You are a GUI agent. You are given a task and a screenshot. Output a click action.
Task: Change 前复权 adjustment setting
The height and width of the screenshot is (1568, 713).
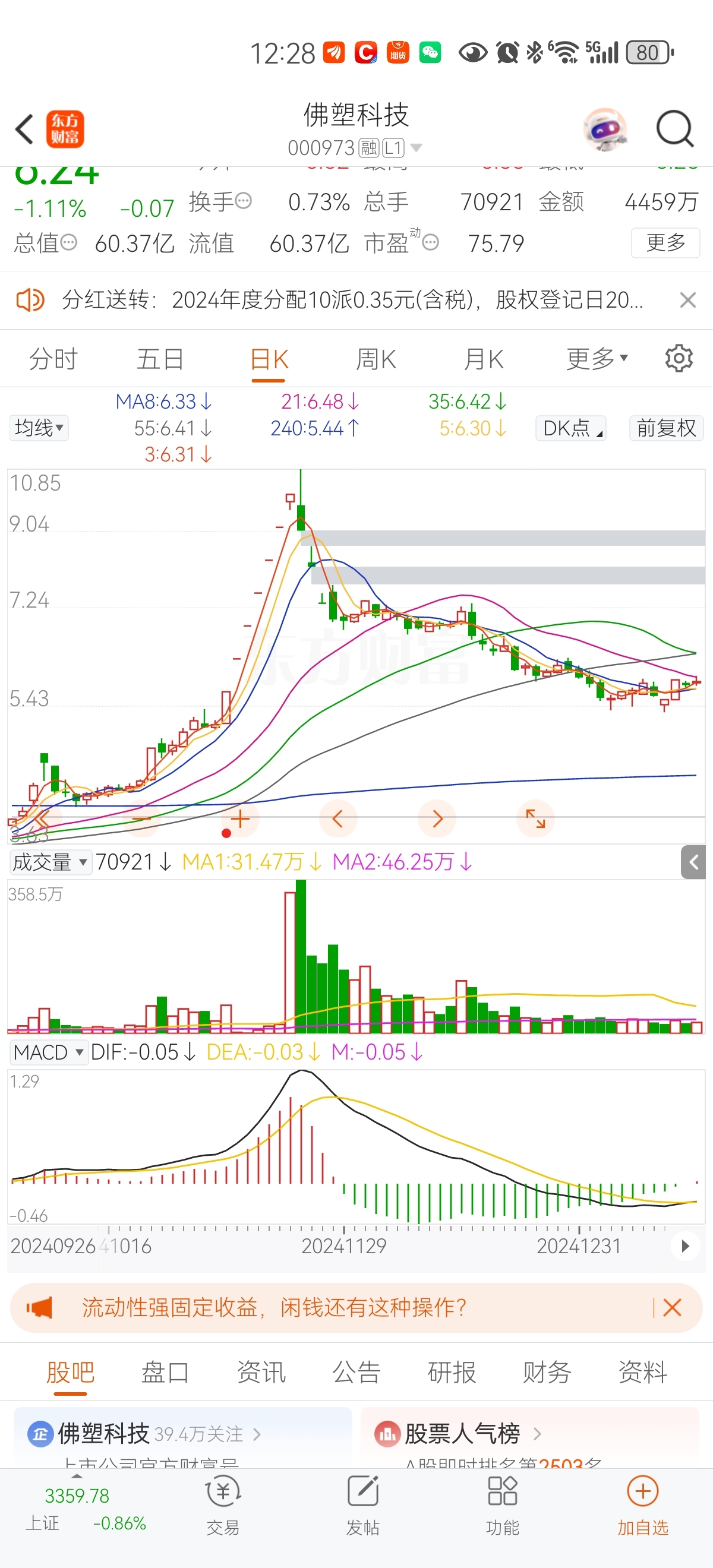666,428
